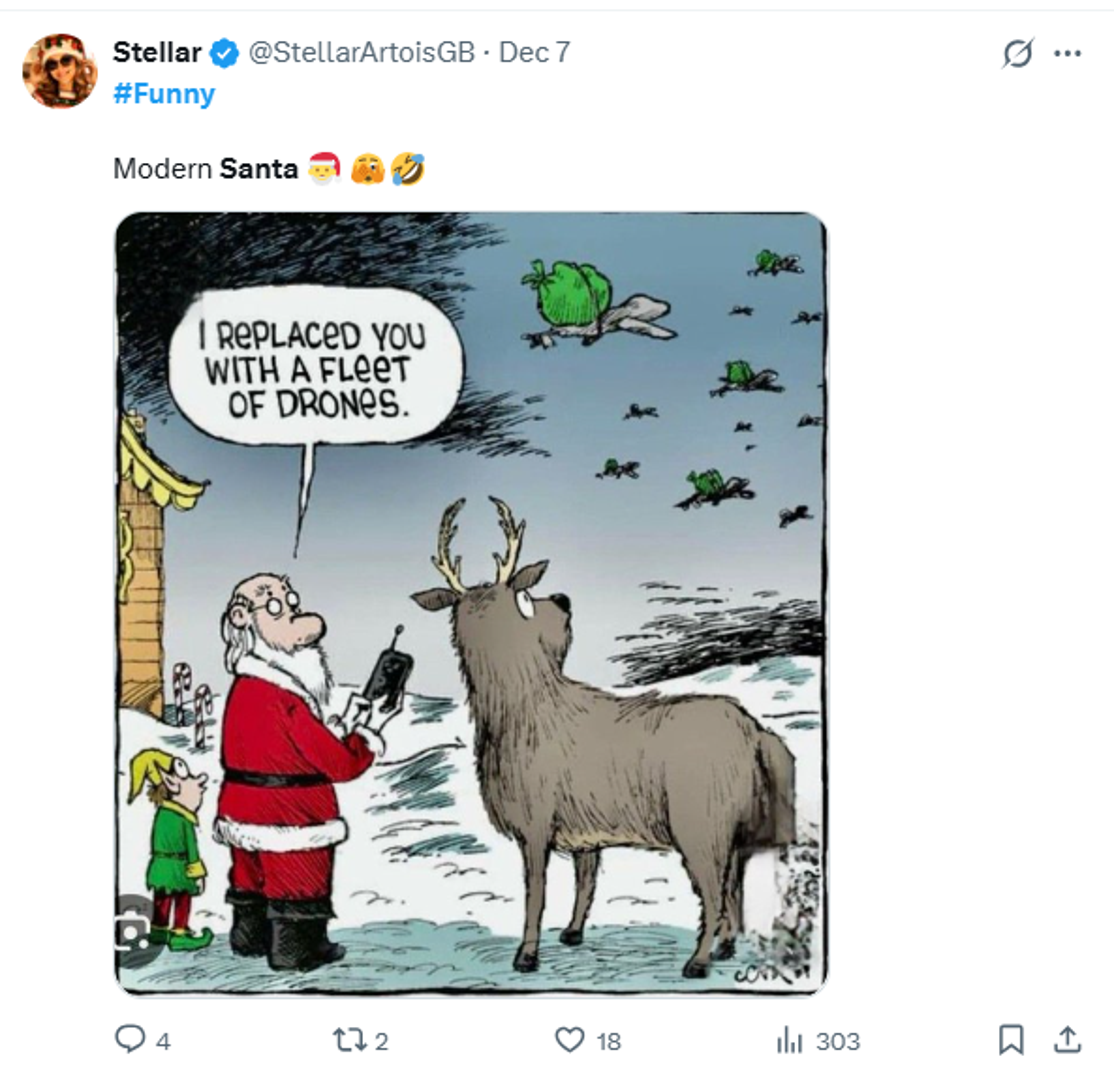
Task: Click the share upload arrow icon
Action: click(x=1067, y=1041)
